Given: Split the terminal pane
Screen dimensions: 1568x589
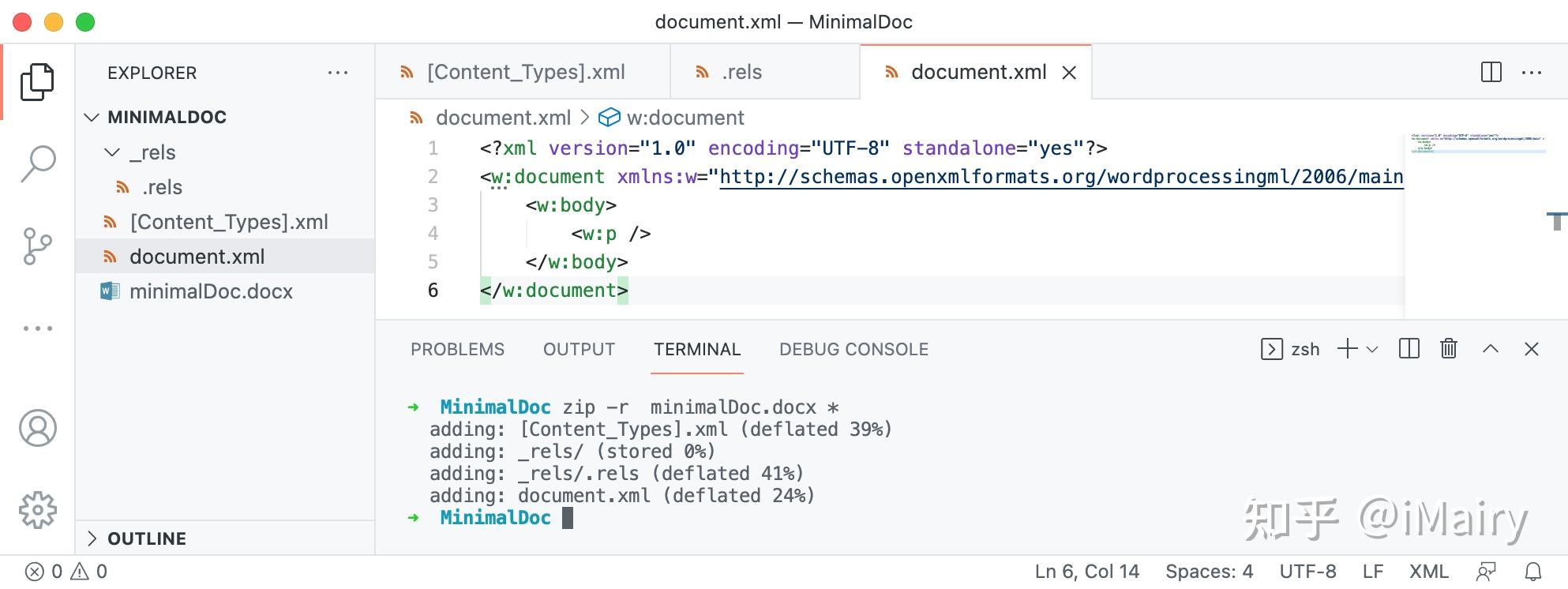Looking at the screenshot, I should pyautogui.click(x=1409, y=349).
